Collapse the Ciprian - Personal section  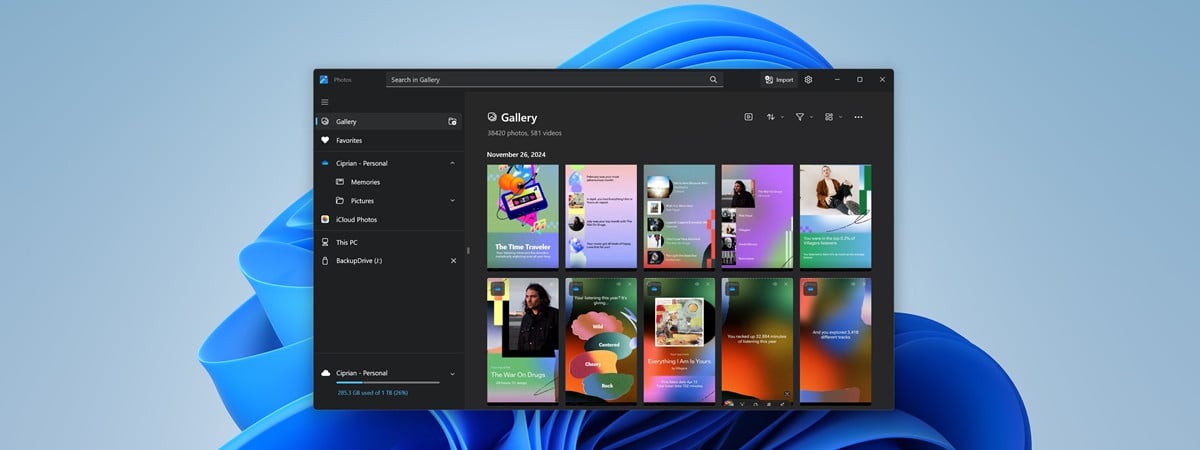click(x=453, y=163)
